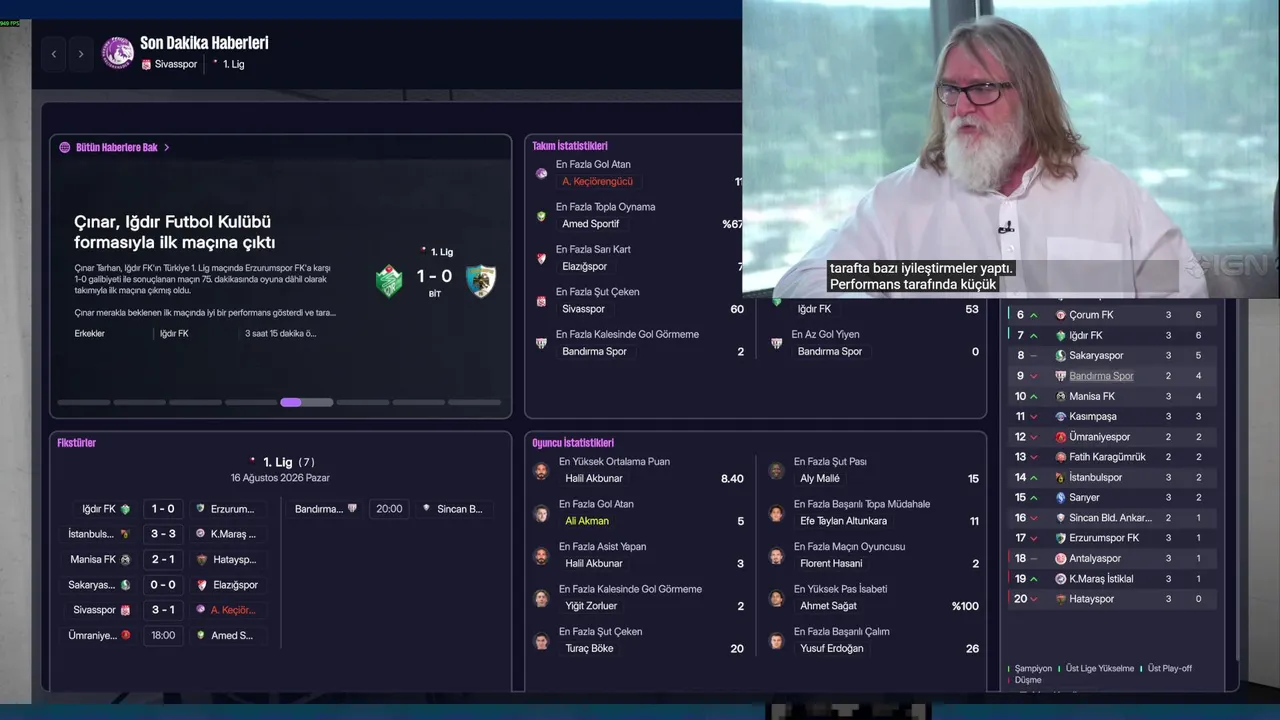Open Bütün Haberlere Bak news link
Screen dimensions: 1280x720
tap(117, 147)
